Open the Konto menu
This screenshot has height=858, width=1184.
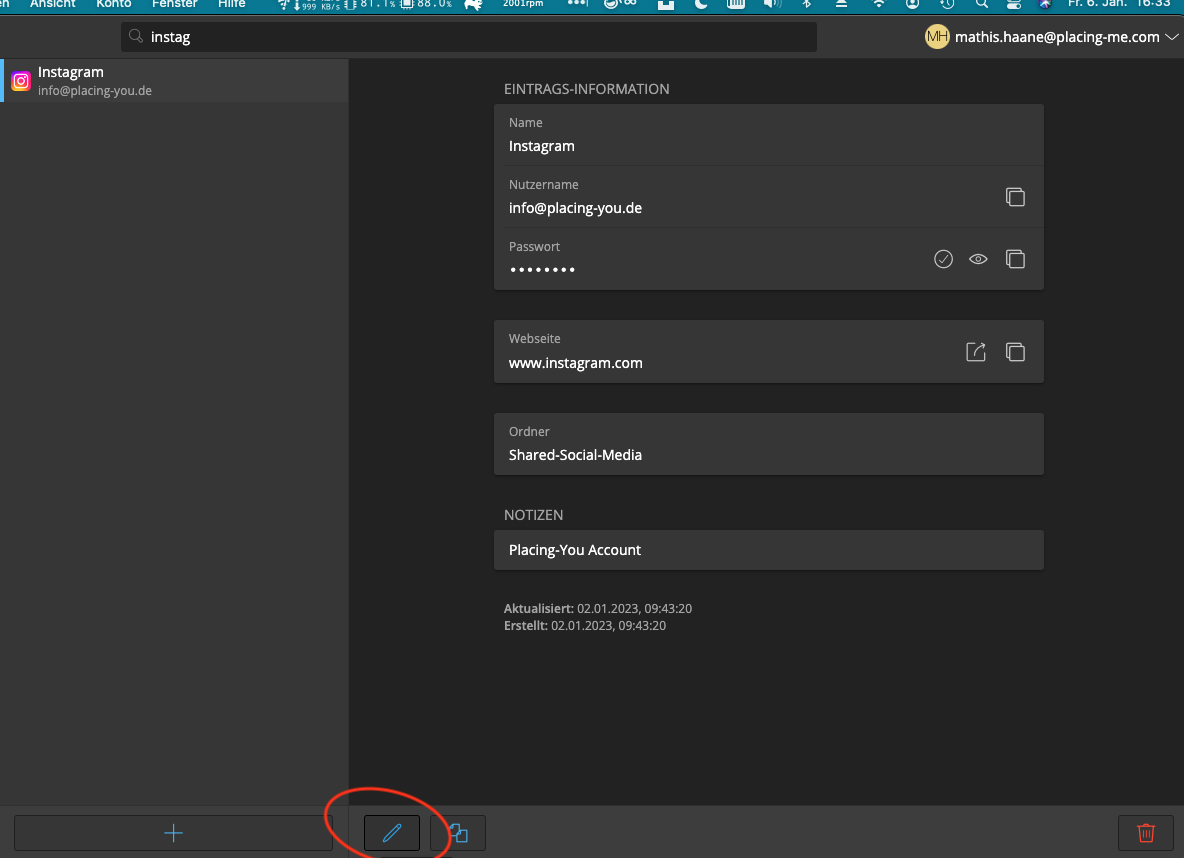[113, 4]
